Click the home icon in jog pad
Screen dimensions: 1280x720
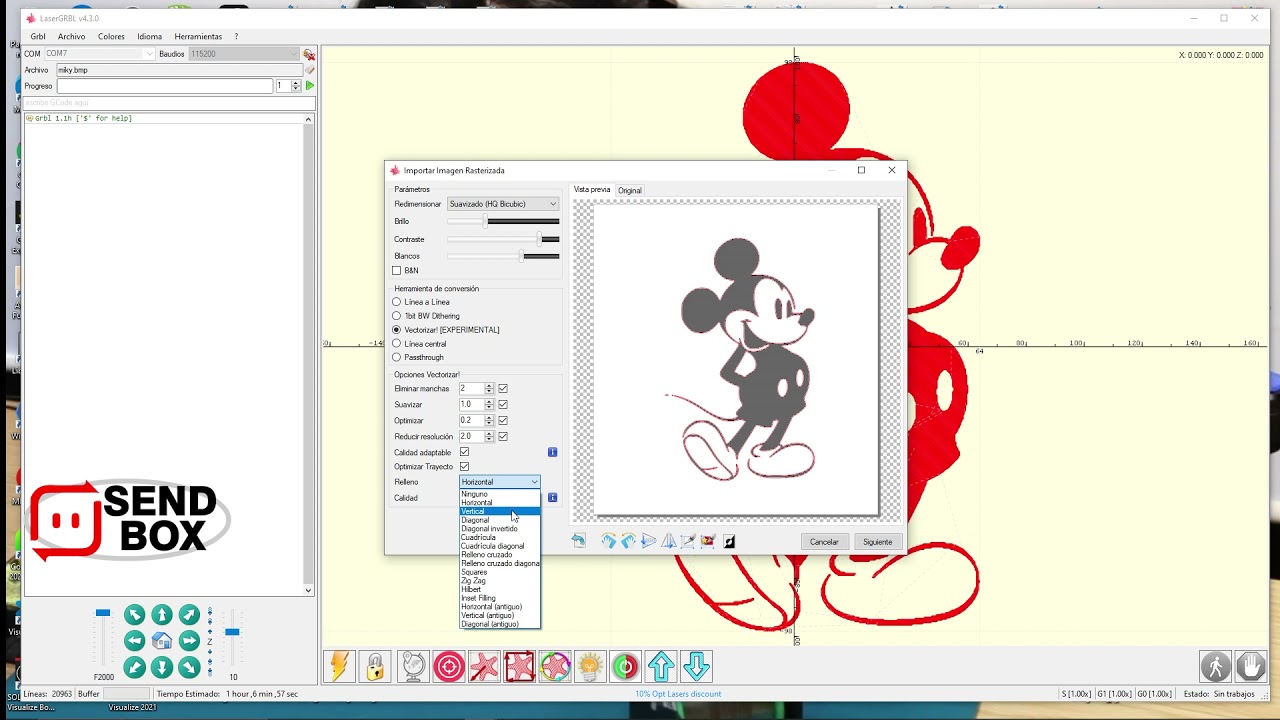point(162,641)
